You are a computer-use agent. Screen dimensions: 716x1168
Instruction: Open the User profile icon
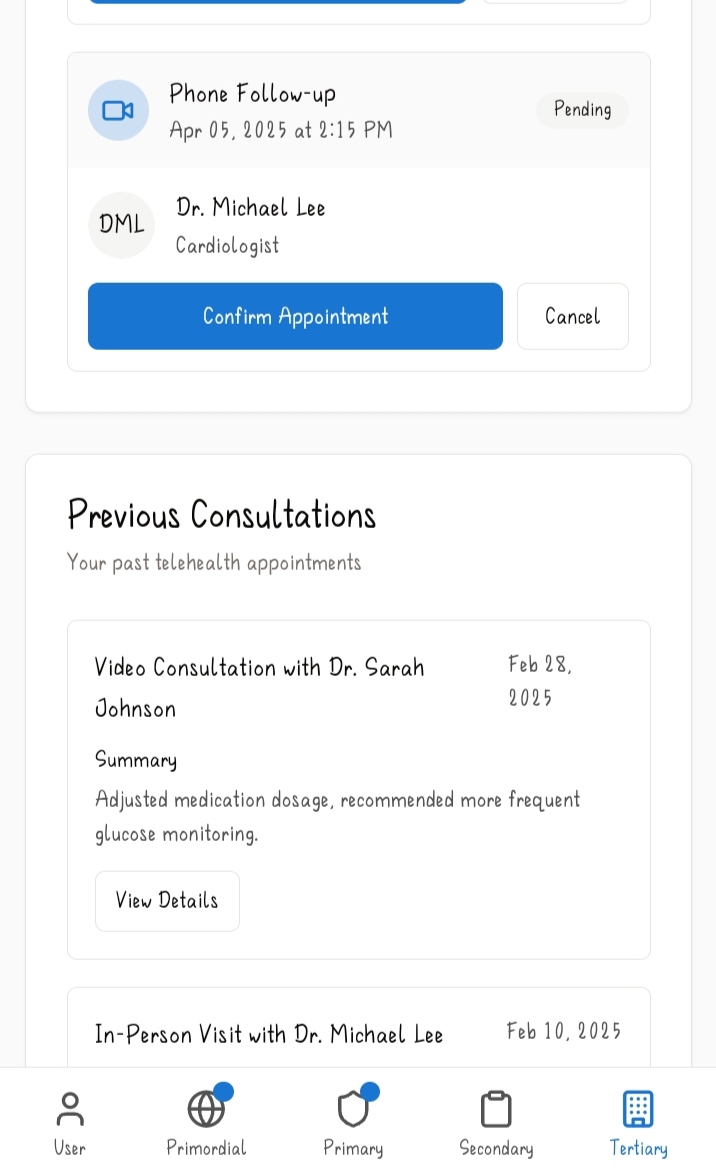(70, 1109)
